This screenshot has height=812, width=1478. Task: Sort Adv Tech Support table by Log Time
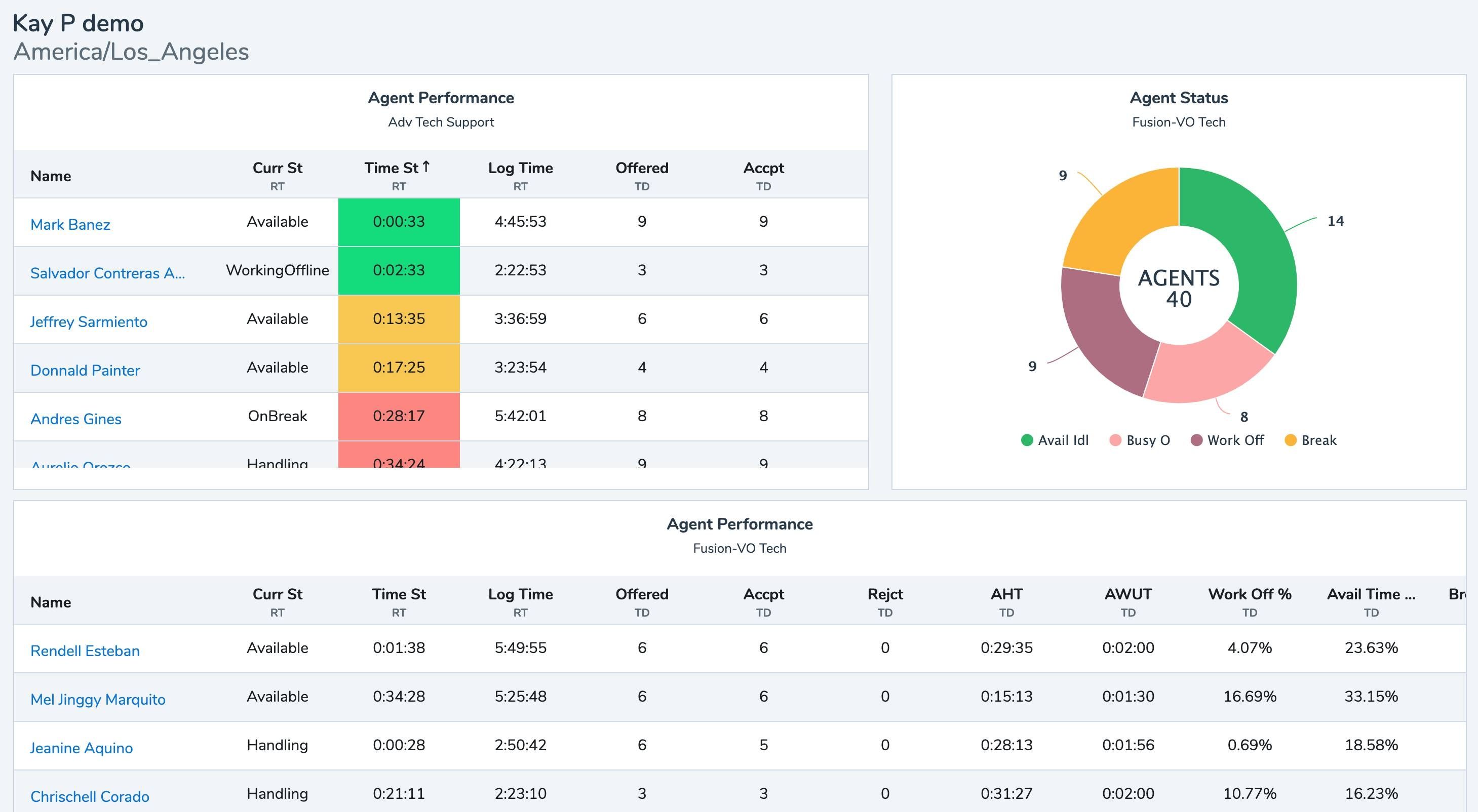(x=520, y=168)
